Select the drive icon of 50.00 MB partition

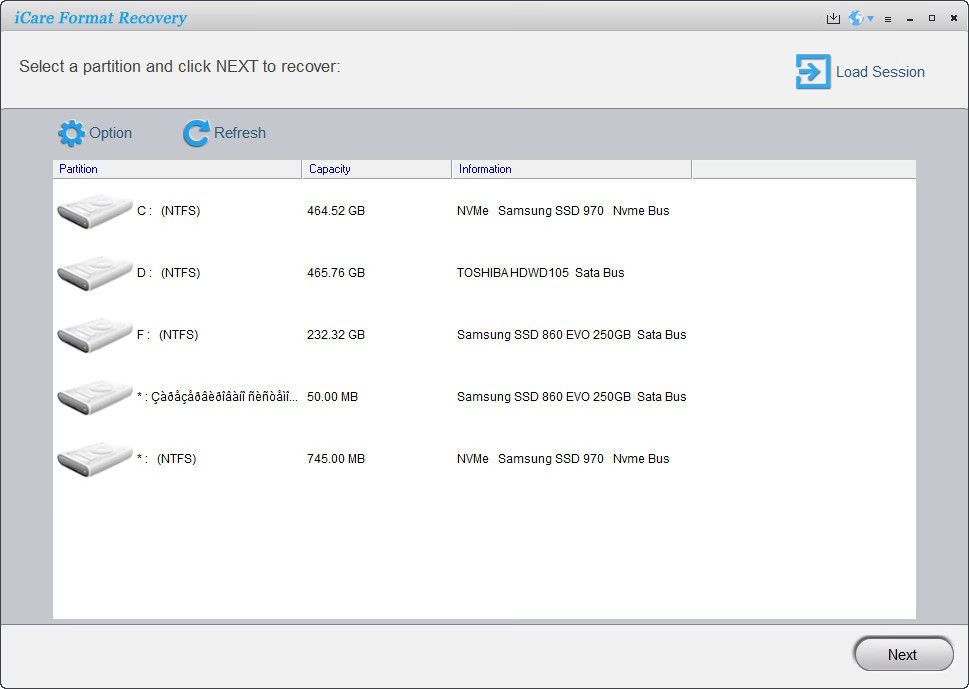tap(95, 397)
